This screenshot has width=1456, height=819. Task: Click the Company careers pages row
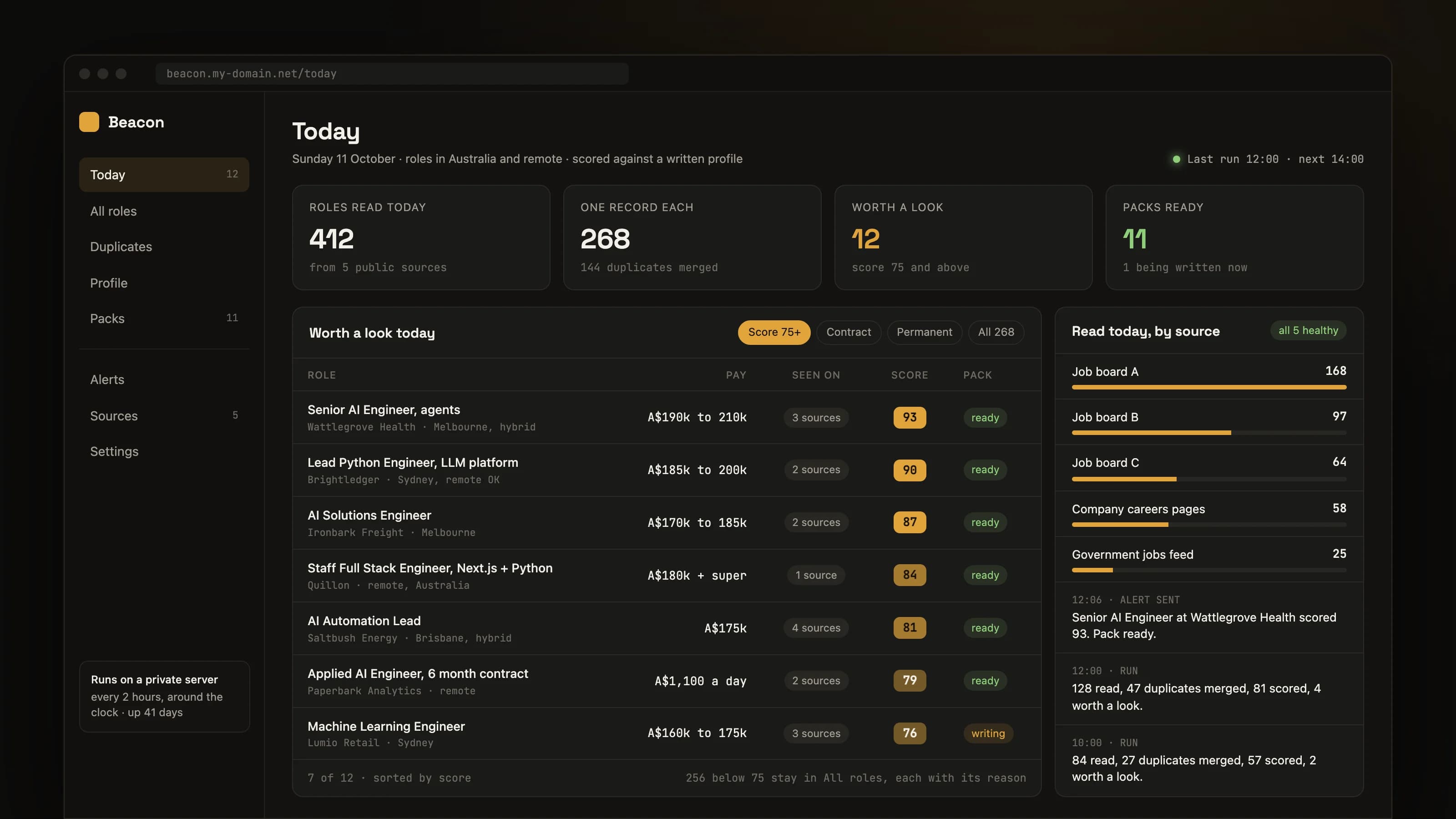pyautogui.click(x=1209, y=513)
